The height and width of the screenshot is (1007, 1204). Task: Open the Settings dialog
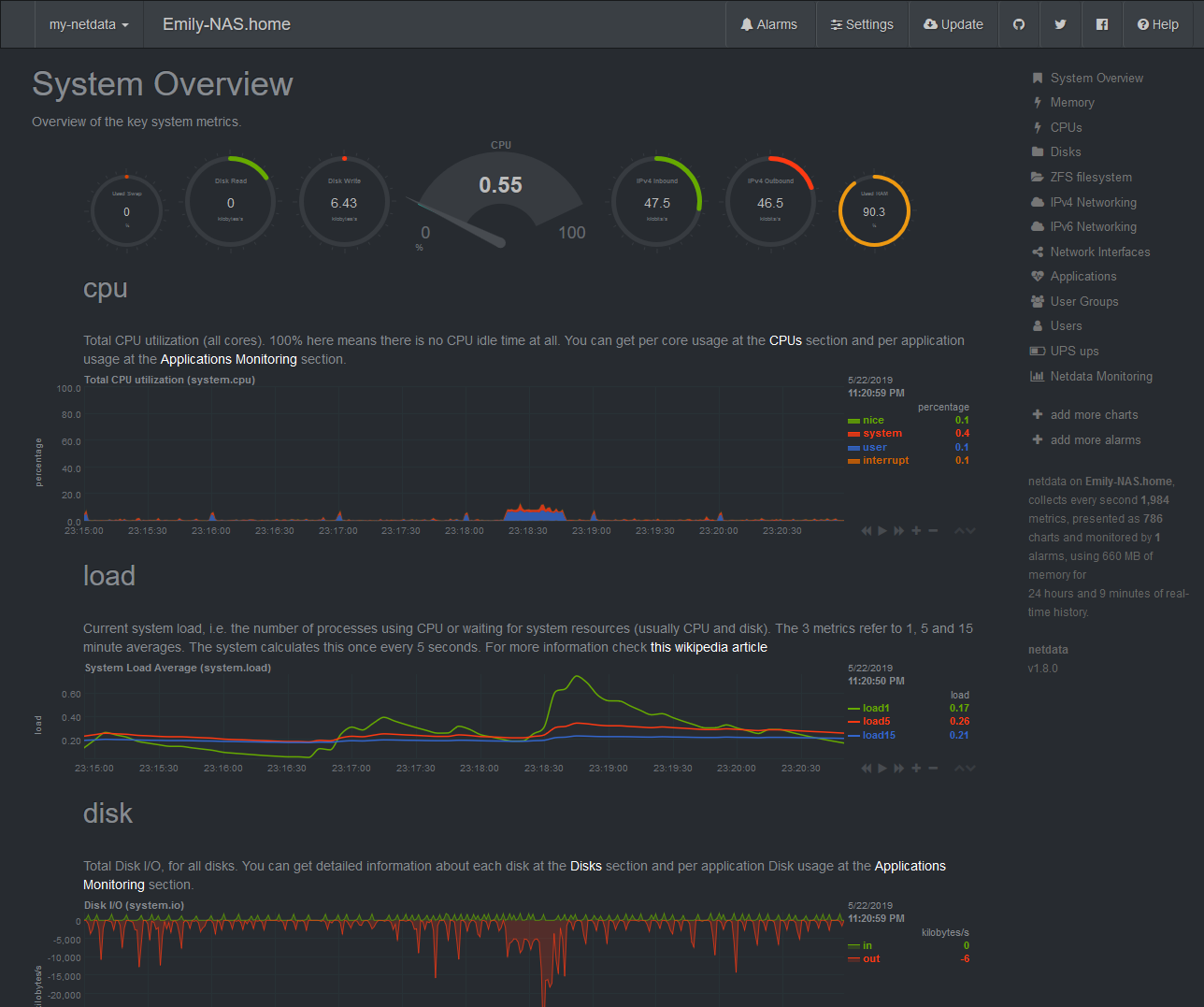(862, 24)
